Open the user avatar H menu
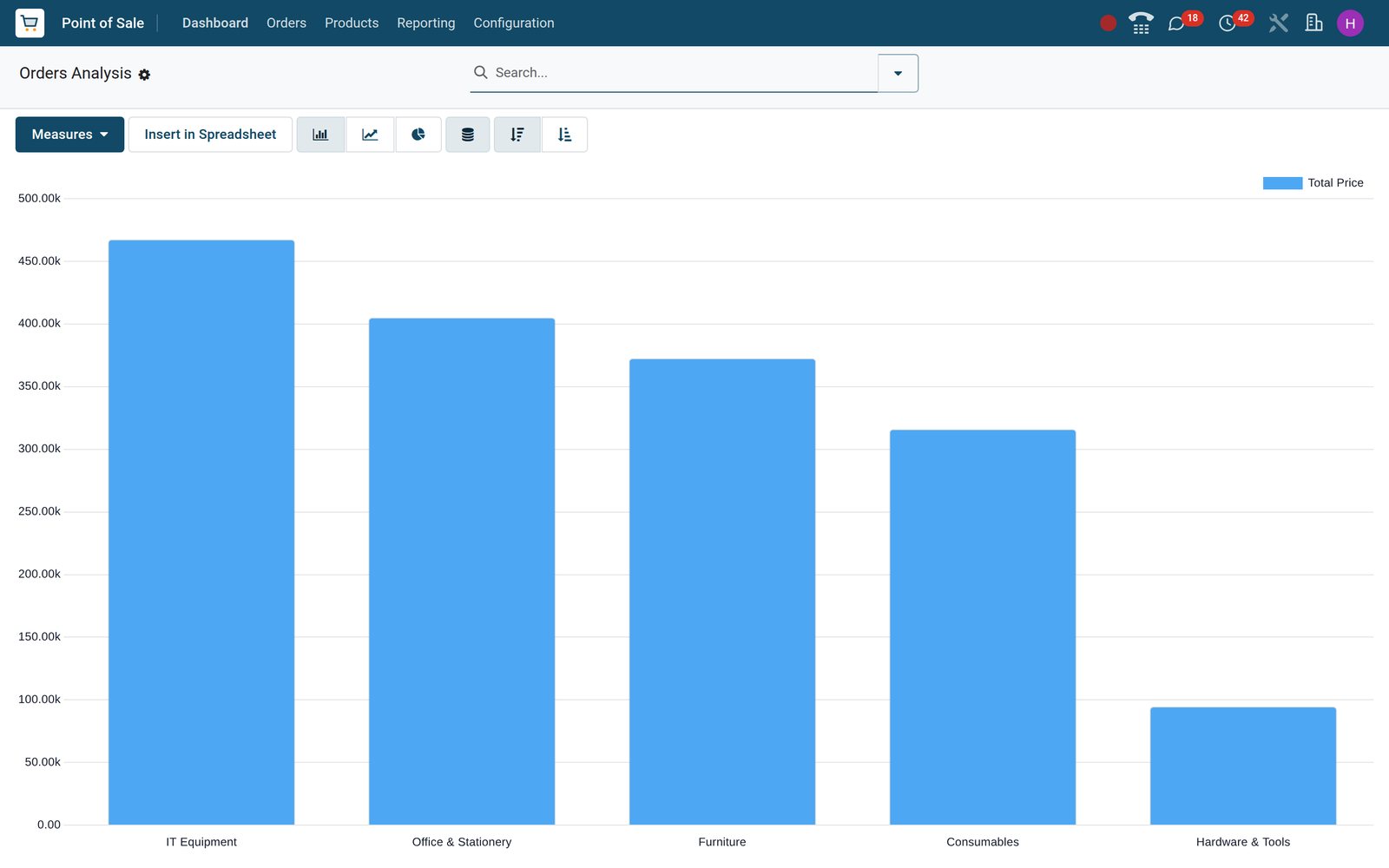This screenshot has height=868, width=1389. coord(1350,23)
